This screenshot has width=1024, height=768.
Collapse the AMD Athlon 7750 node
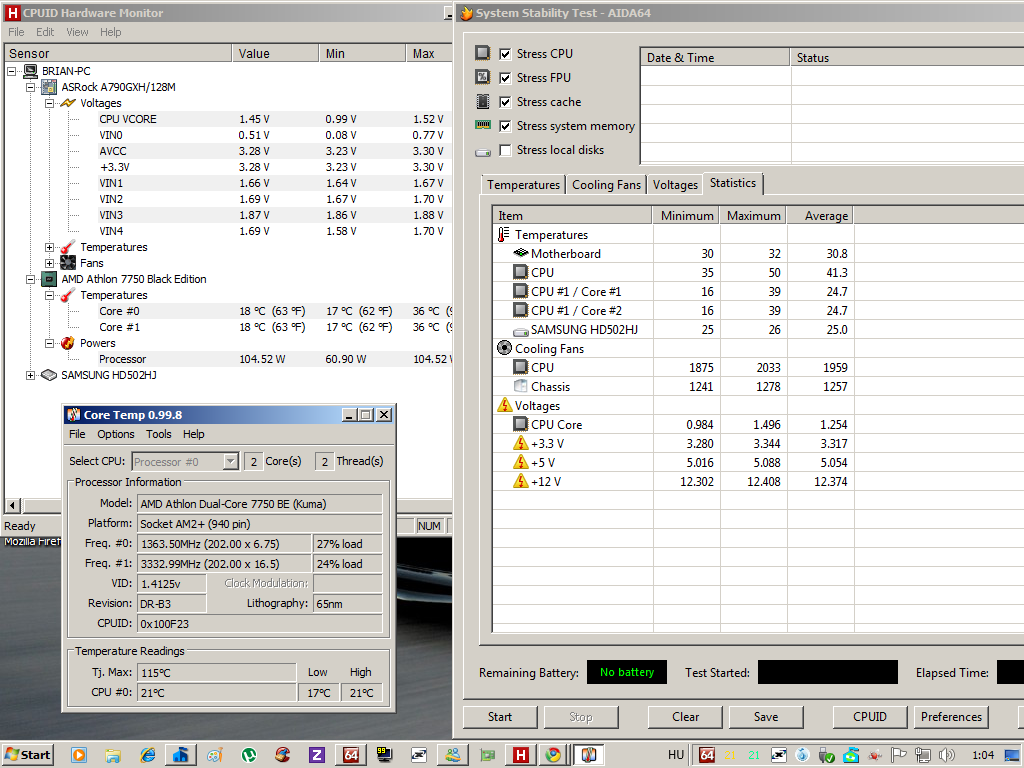[x=30, y=279]
